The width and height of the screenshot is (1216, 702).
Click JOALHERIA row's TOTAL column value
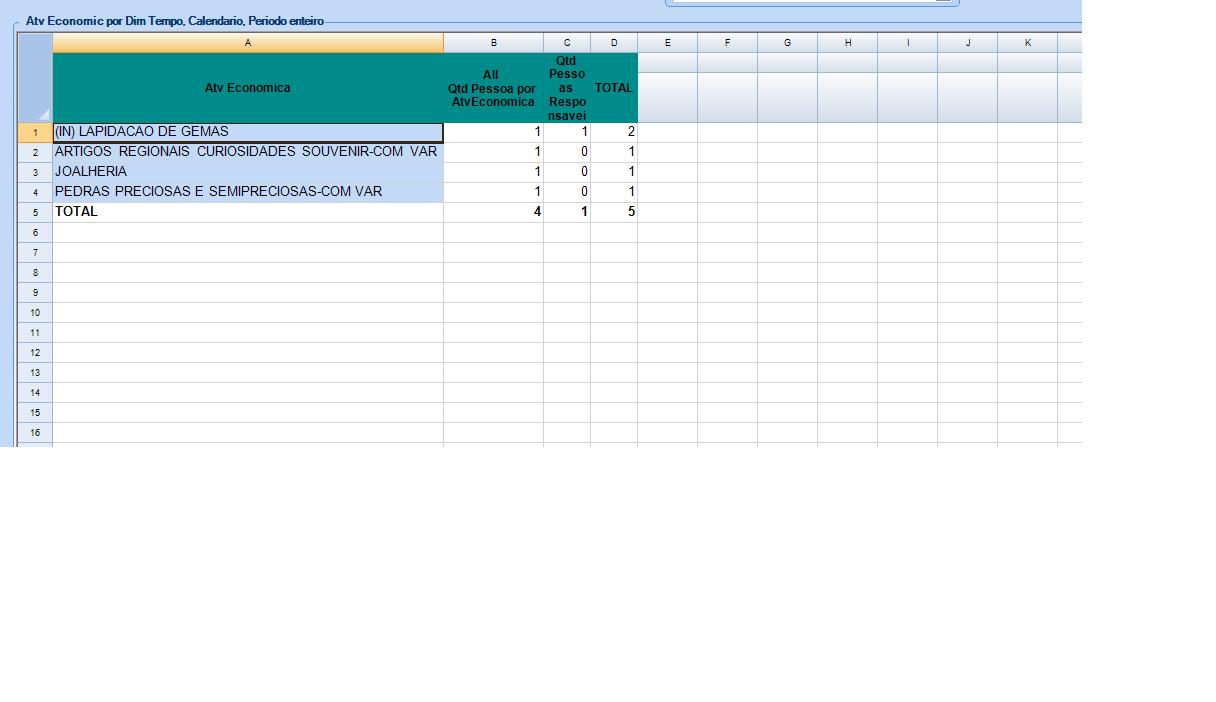tap(614, 172)
